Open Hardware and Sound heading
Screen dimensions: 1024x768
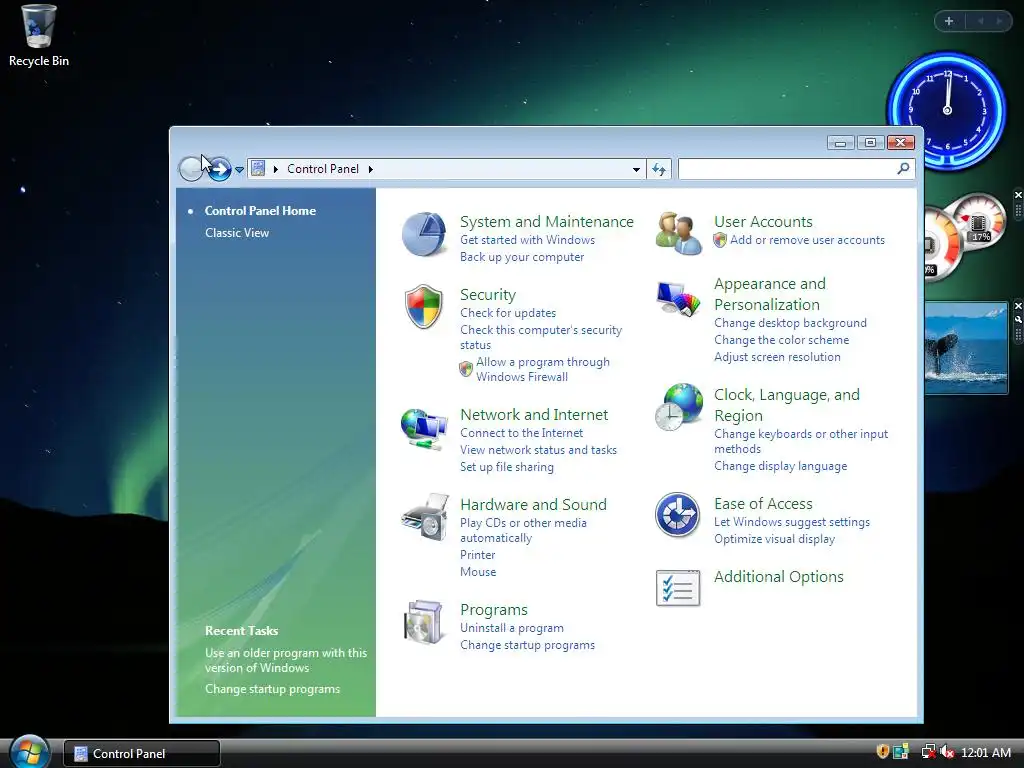click(x=533, y=504)
